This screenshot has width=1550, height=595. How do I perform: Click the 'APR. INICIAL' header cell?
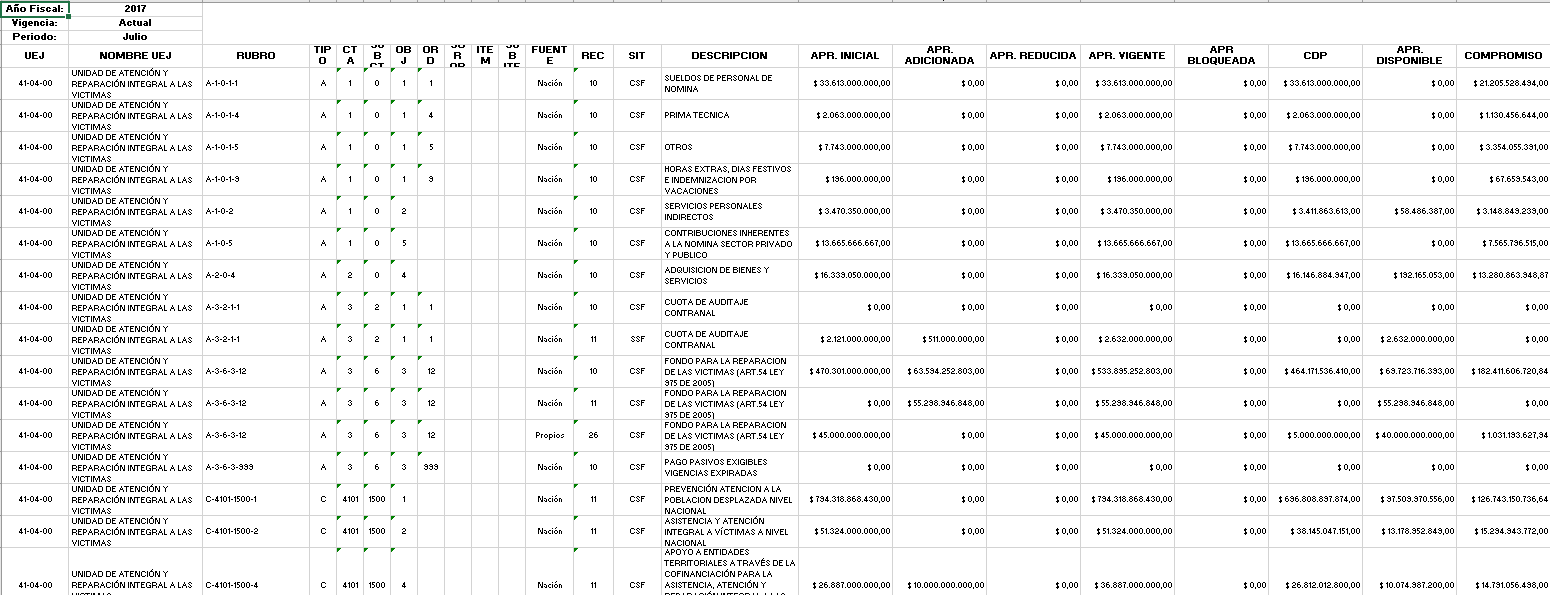tap(845, 56)
